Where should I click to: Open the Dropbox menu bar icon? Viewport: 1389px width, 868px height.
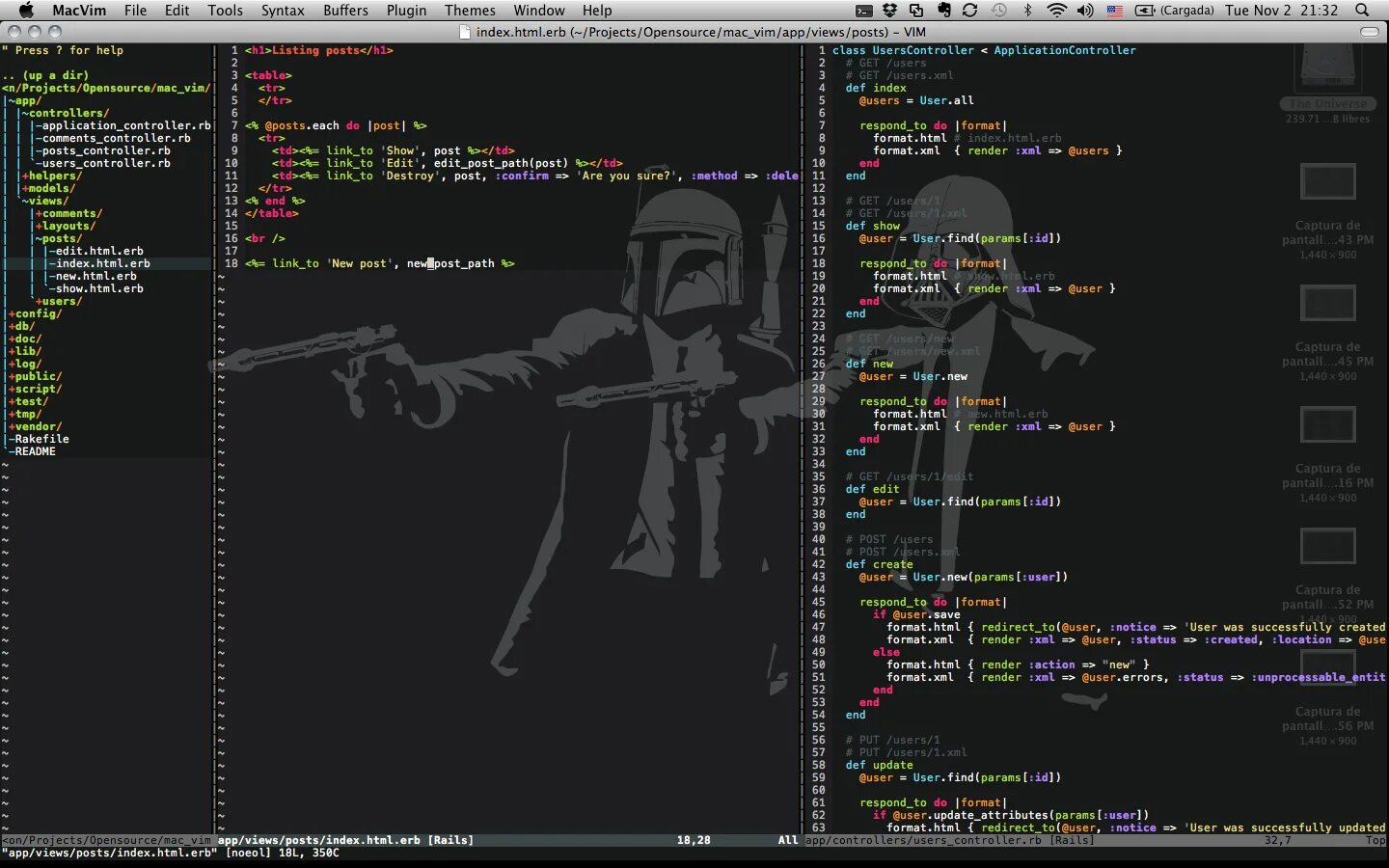tap(889, 10)
